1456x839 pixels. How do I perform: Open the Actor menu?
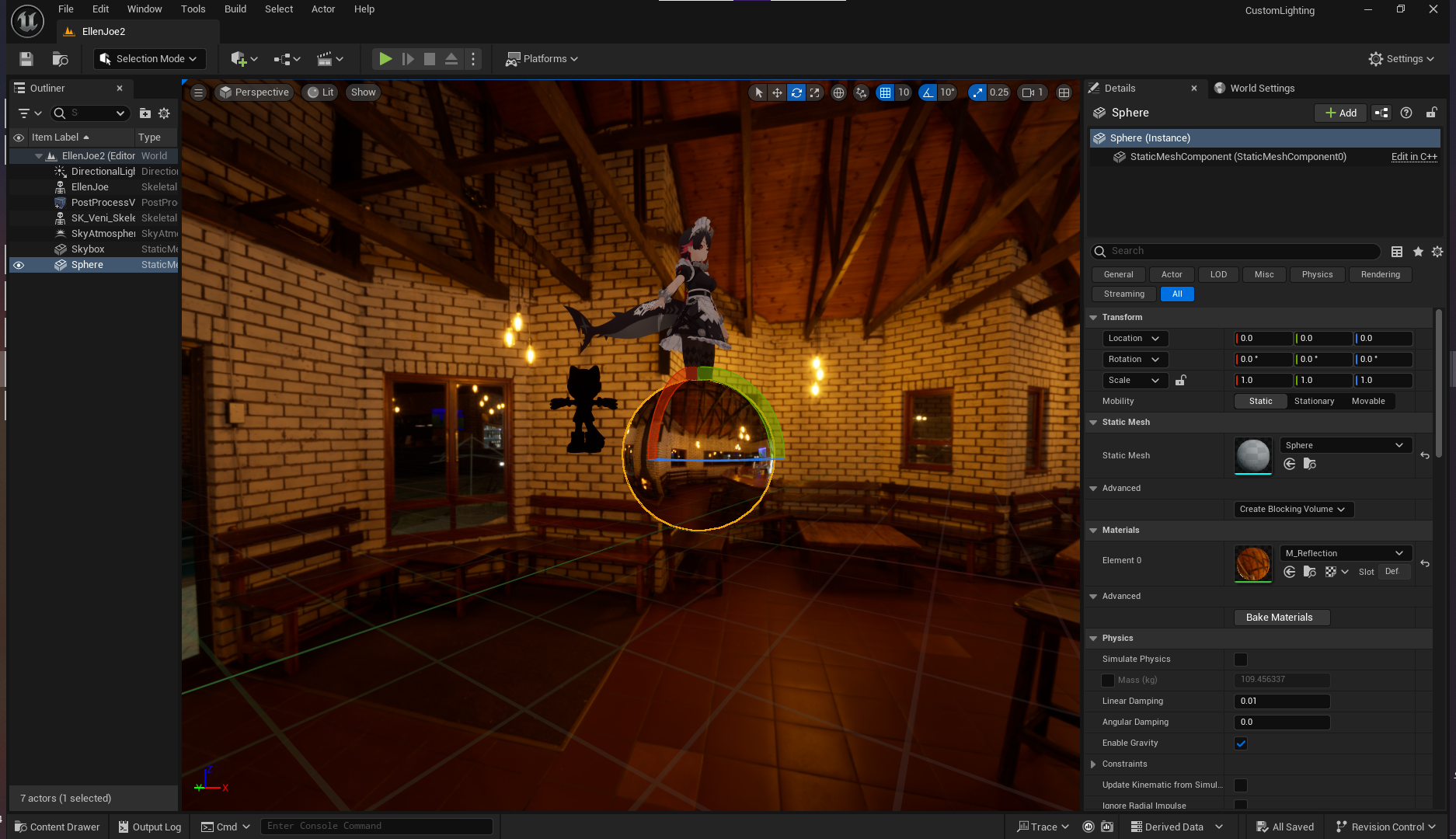coord(323,9)
